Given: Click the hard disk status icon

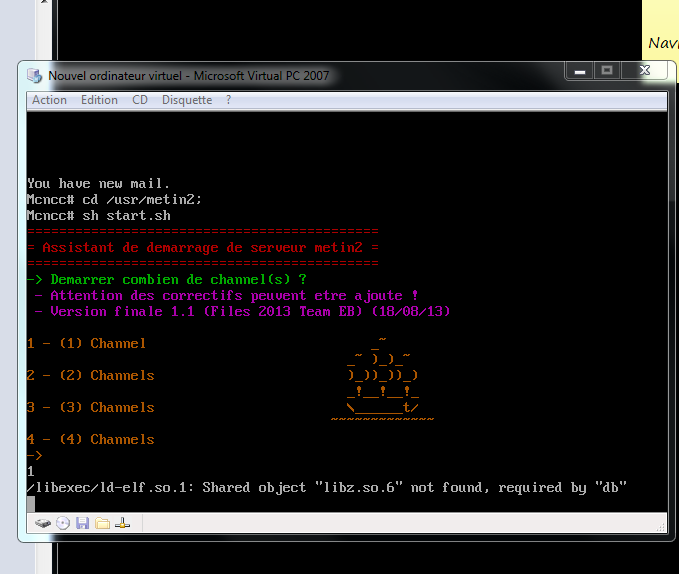Looking at the screenshot, I should tap(43, 523).
